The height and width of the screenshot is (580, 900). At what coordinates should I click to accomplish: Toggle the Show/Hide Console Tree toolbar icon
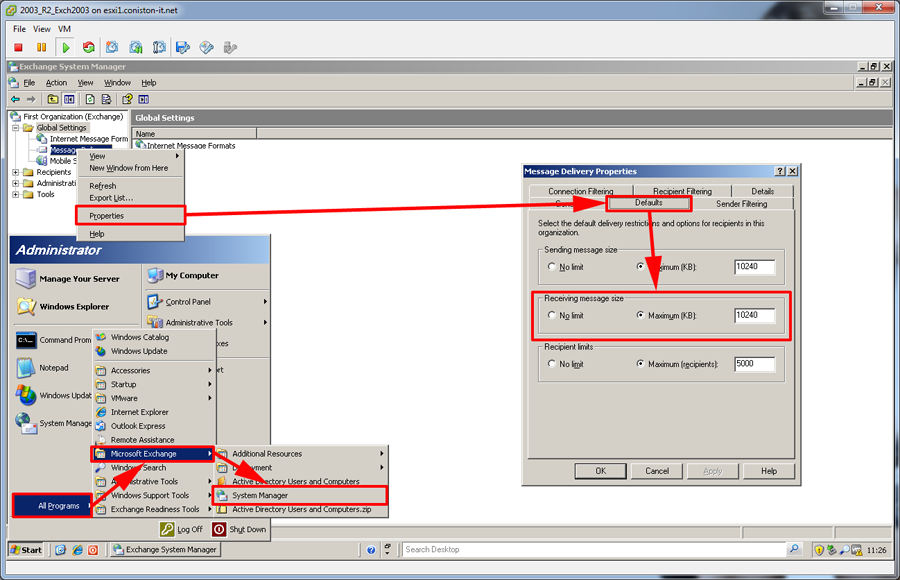[69, 99]
